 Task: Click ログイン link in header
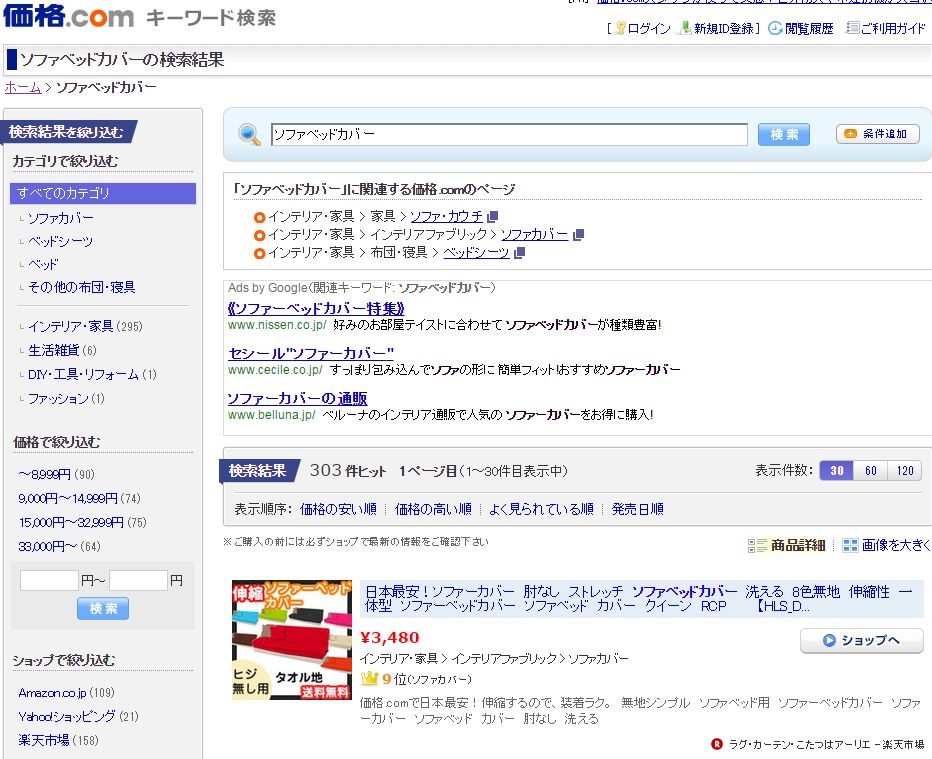click(649, 29)
